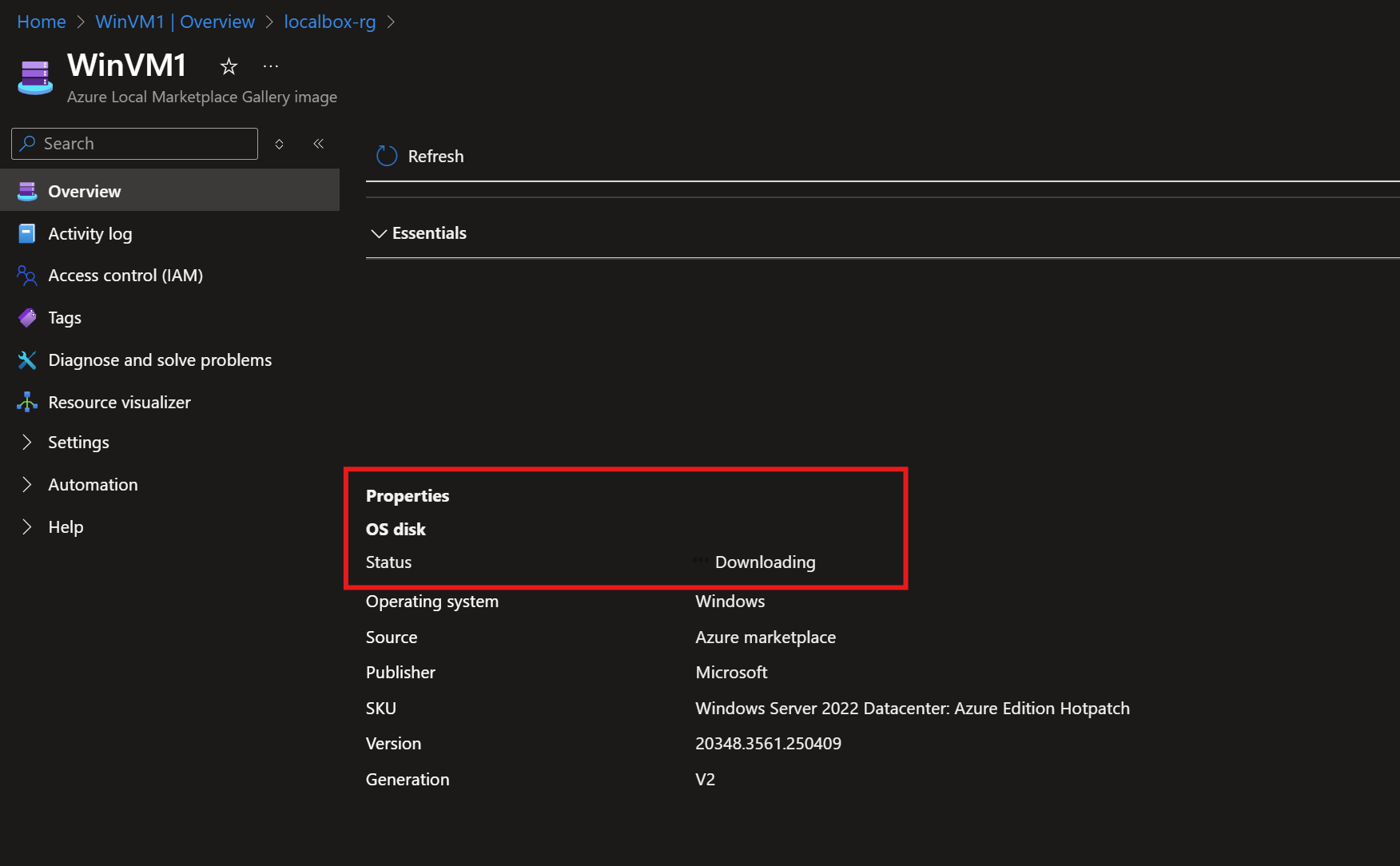Select the Downloading status value
1400x866 pixels.
click(765, 562)
